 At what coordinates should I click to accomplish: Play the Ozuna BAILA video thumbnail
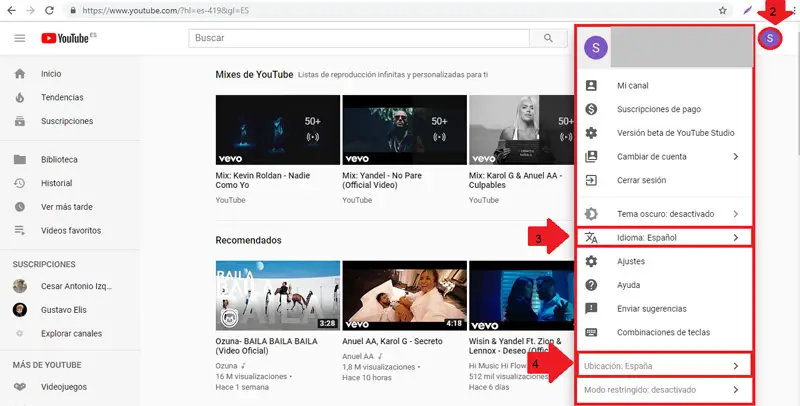point(278,296)
